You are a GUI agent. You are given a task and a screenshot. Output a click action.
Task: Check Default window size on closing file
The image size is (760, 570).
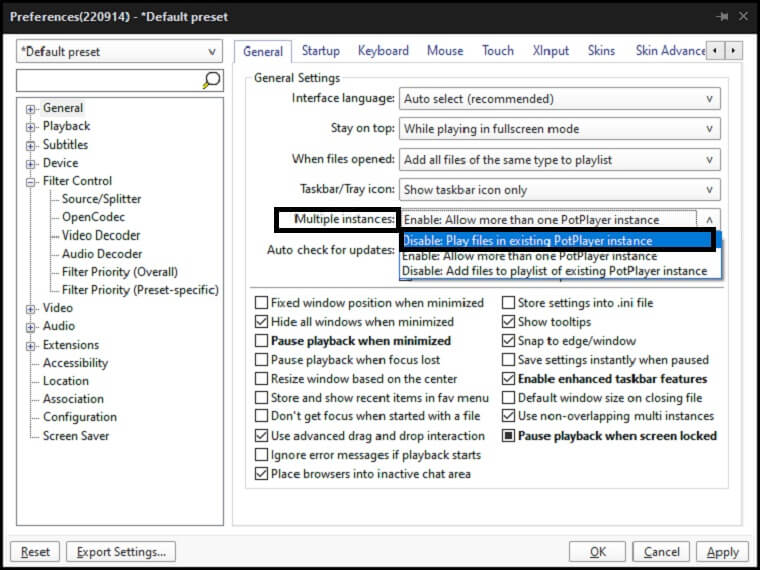point(508,398)
